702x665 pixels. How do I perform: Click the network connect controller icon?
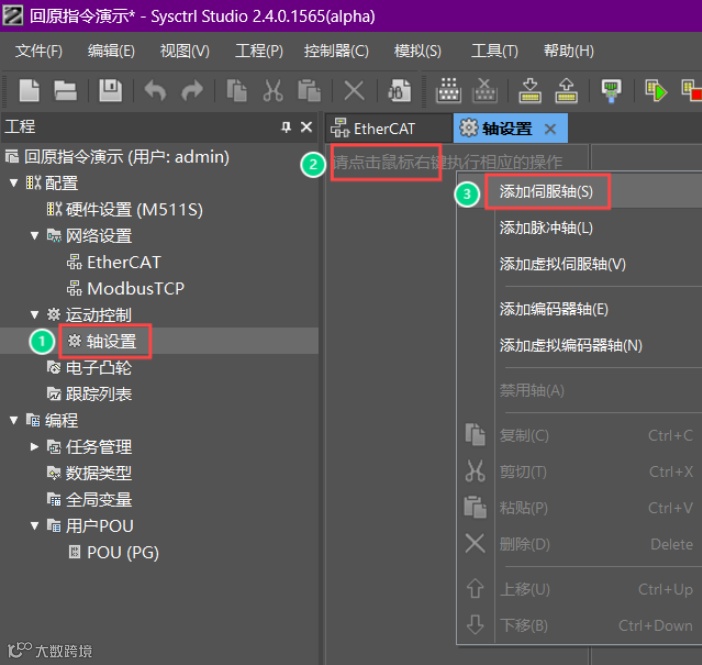(611, 91)
